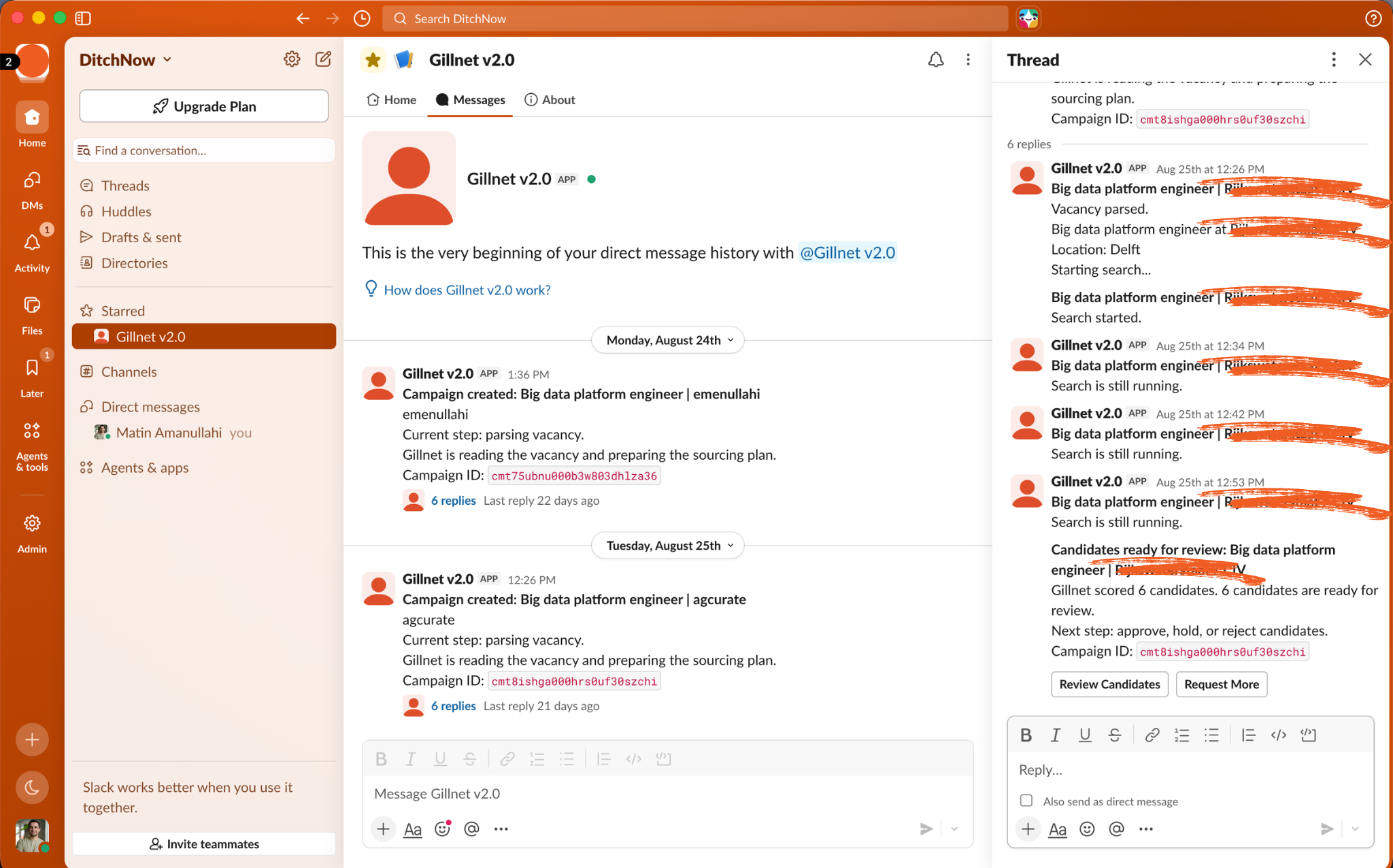
Task: Open Later bookmarks in left rail
Action: point(32,378)
